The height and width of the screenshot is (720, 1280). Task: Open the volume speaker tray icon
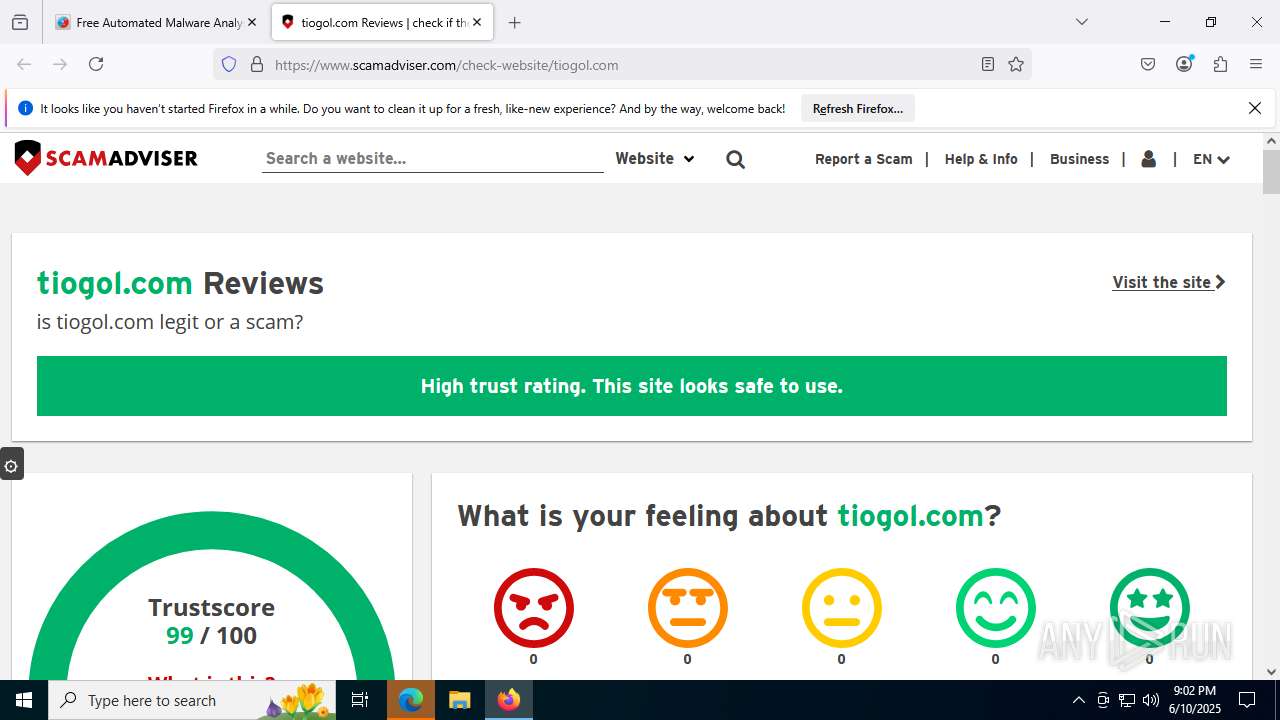point(1151,700)
